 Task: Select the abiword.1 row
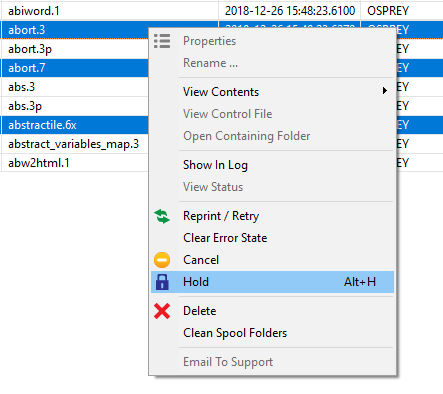221,11
